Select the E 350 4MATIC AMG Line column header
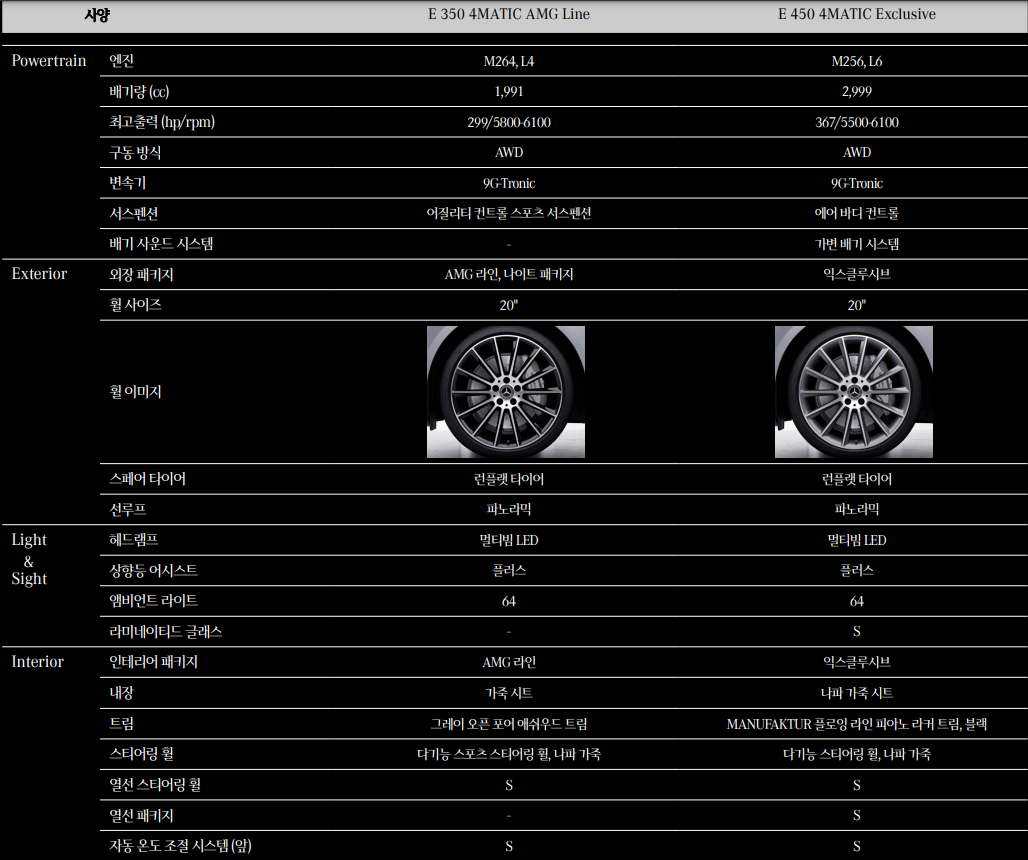This screenshot has width=1028, height=860. click(x=509, y=14)
